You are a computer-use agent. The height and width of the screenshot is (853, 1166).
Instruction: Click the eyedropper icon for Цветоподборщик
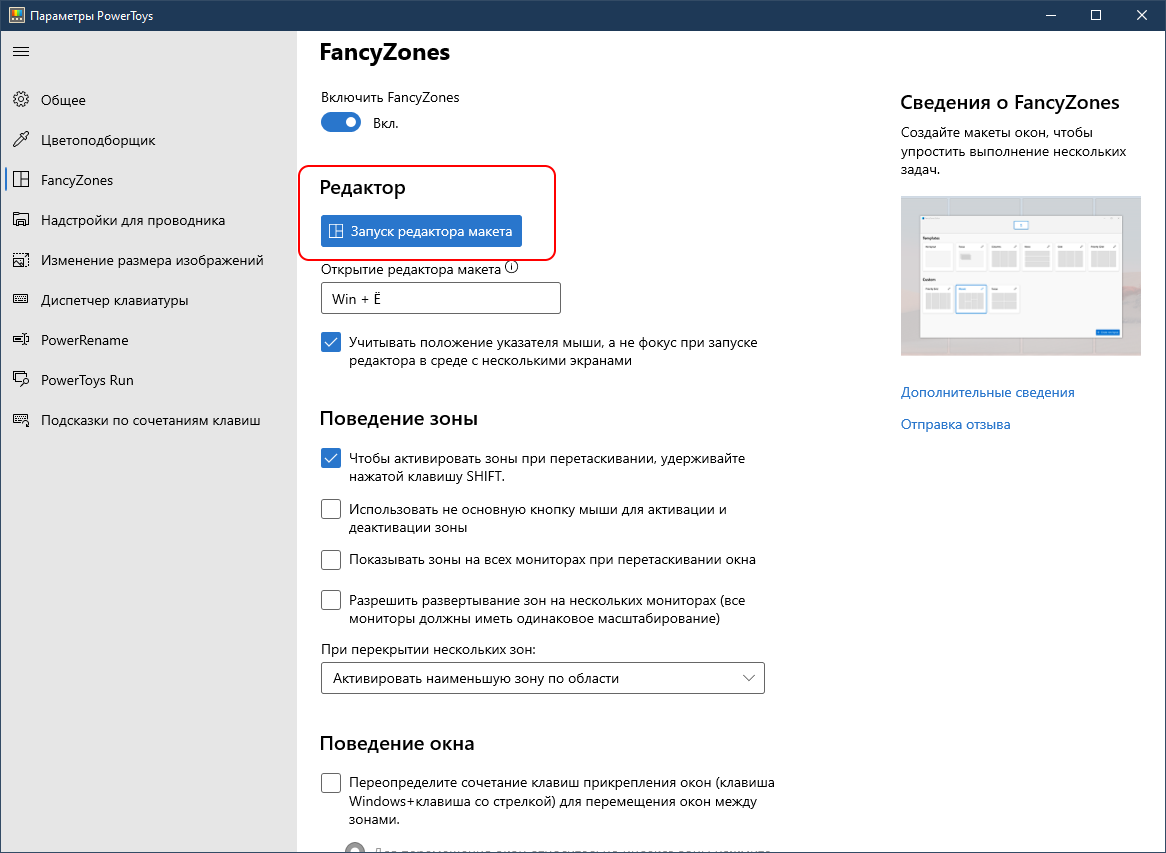coord(21,140)
